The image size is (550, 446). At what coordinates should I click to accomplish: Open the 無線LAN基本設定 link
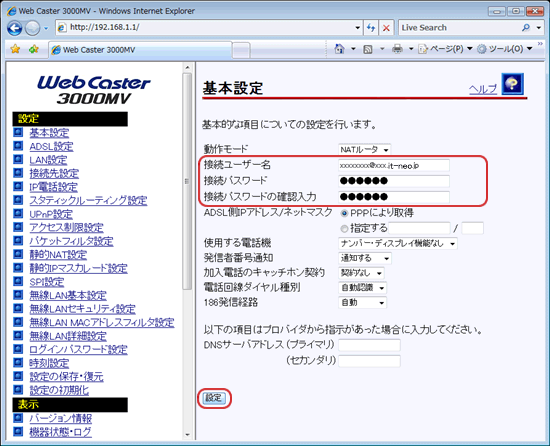[x=68, y=295]
